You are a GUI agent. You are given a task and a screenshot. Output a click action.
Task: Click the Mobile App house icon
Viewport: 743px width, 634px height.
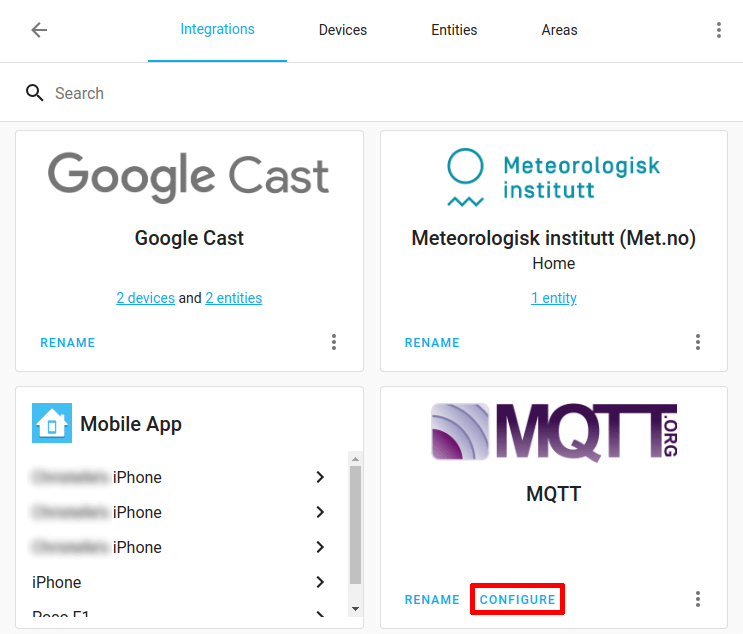(52, 423)
